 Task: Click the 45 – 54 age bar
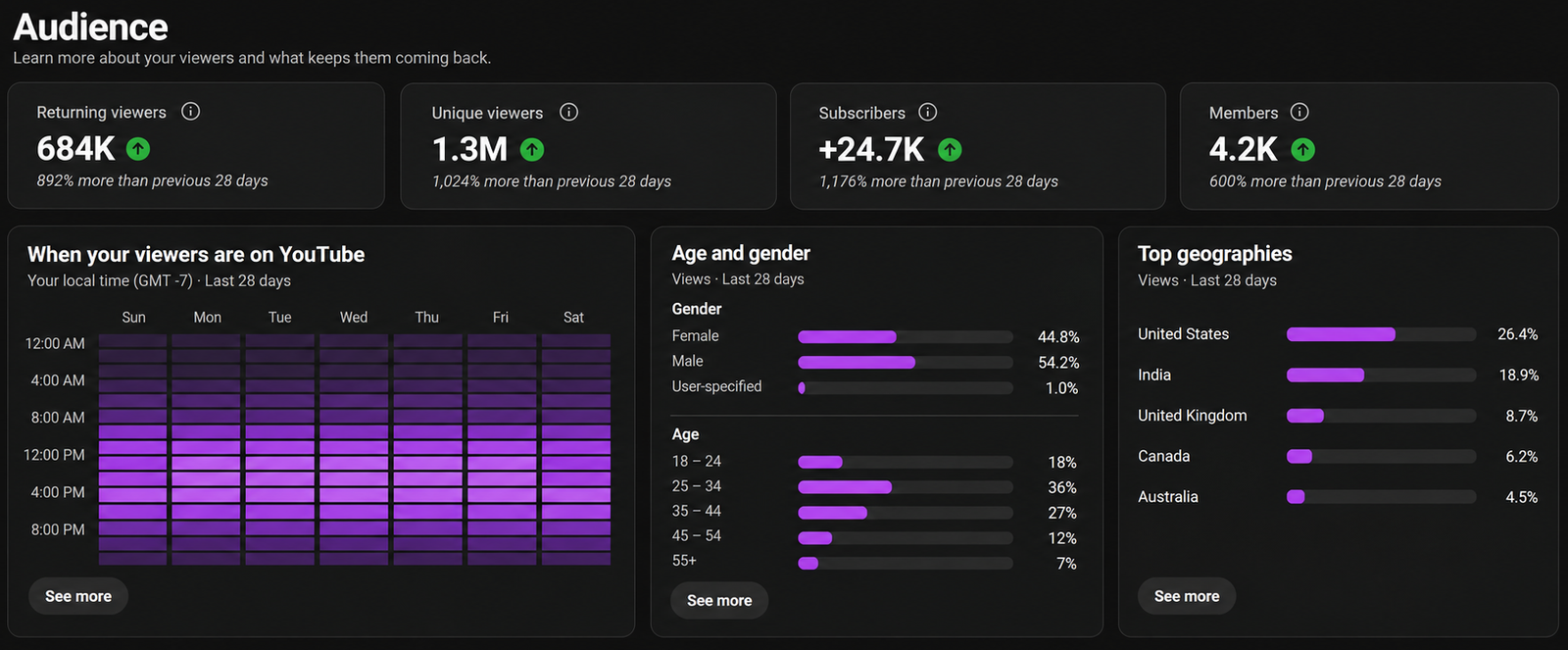click(x=906, y=537)
